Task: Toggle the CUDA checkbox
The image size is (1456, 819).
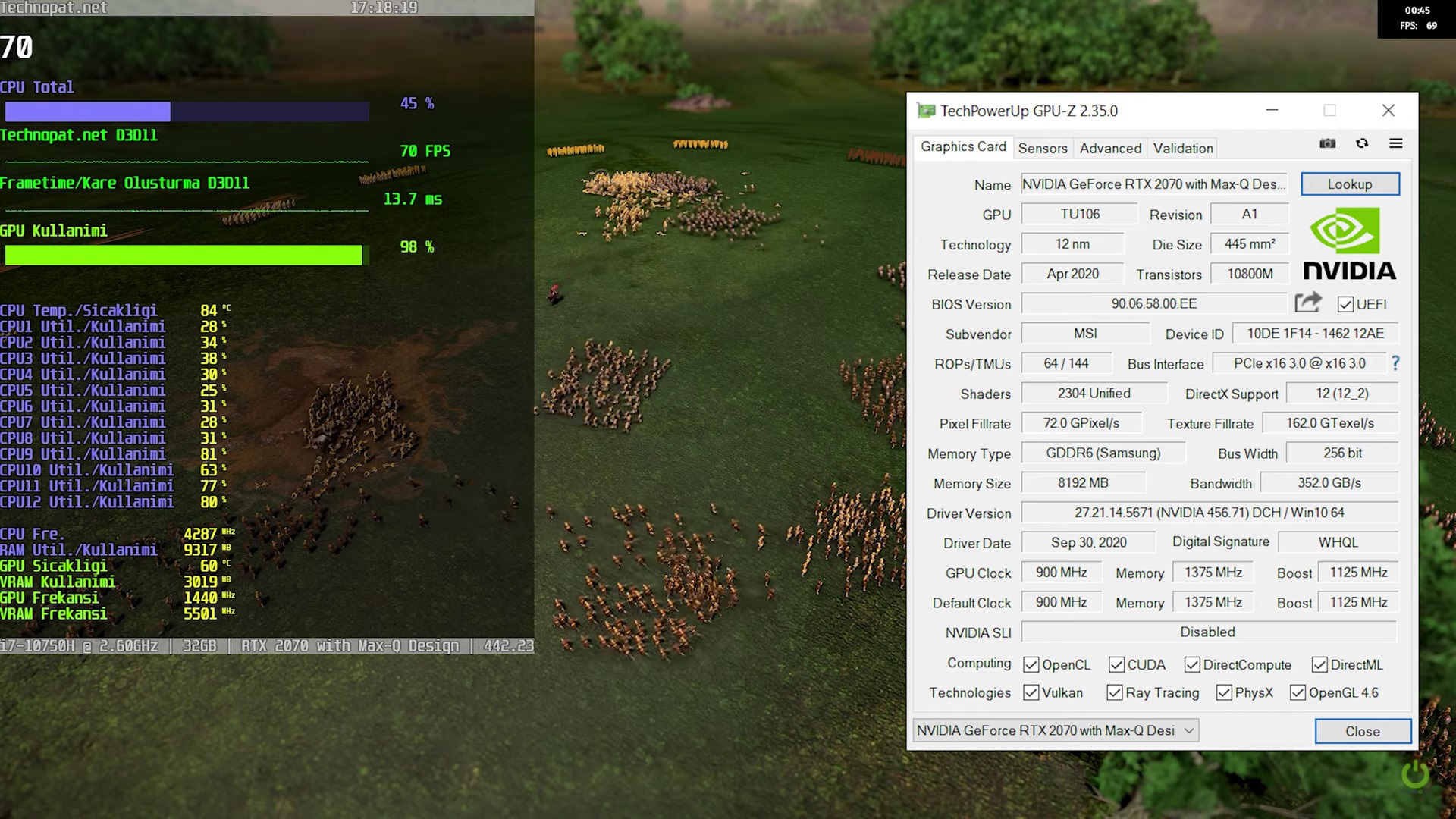Action: coord(1116,664)
